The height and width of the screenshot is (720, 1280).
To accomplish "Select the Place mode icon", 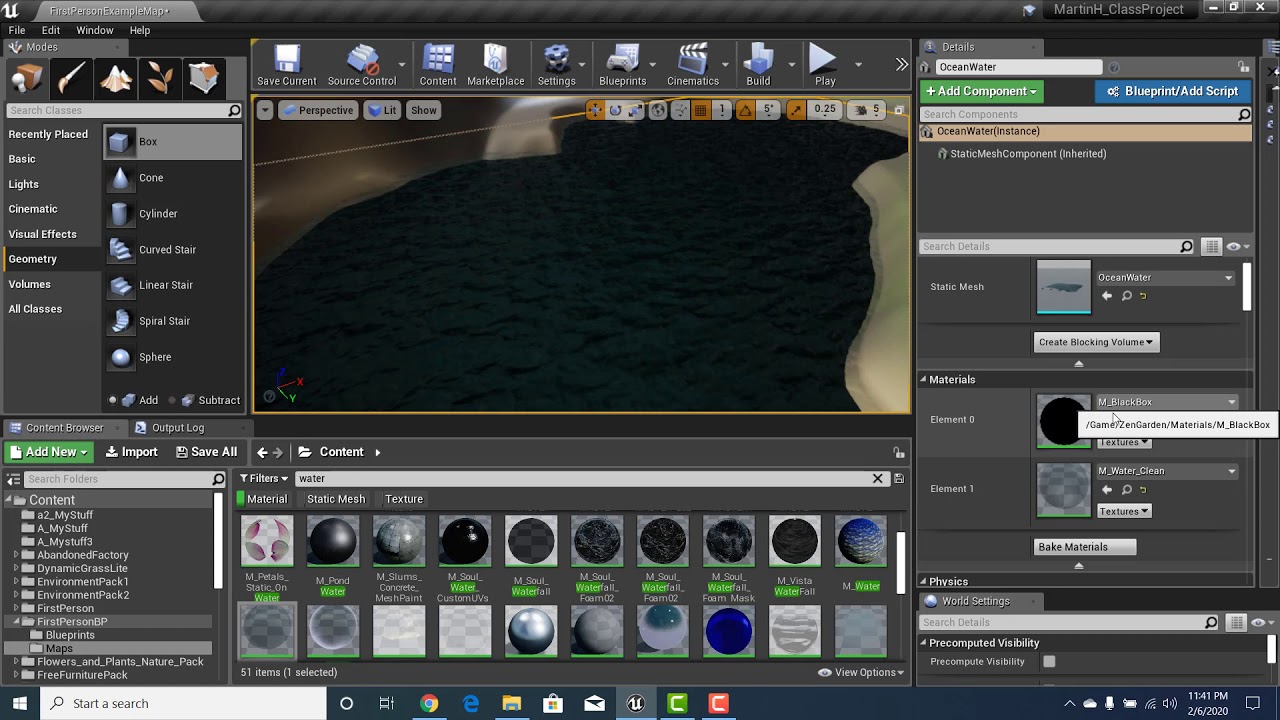I will coord(28,78).
